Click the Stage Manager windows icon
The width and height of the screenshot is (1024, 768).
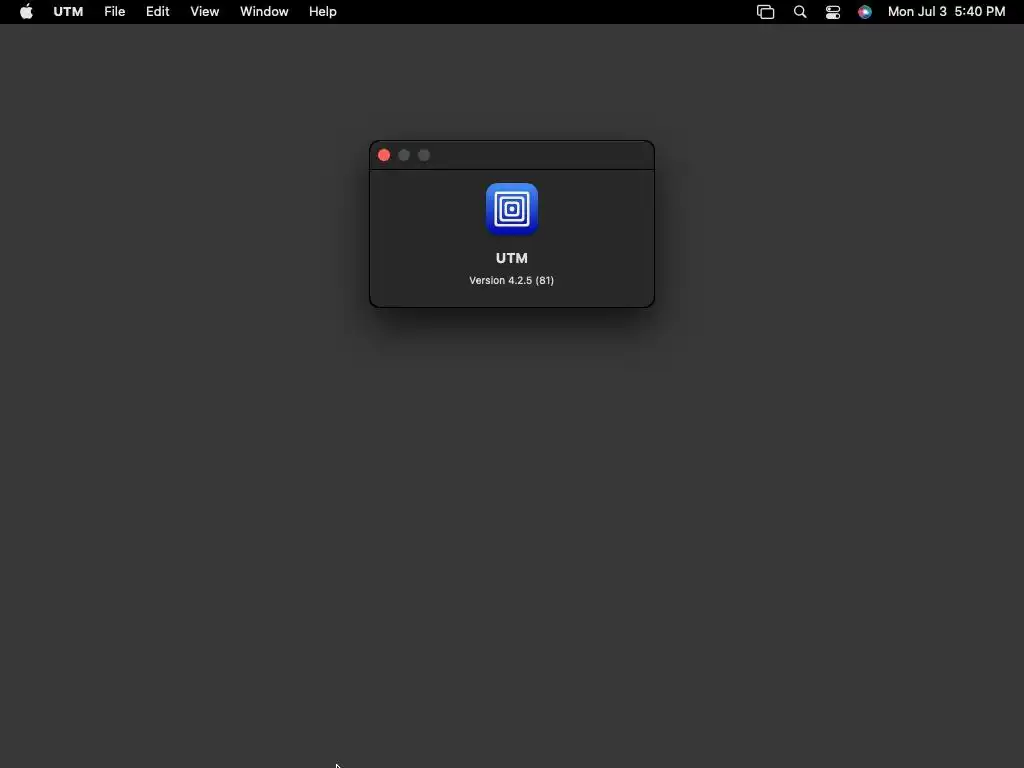[x=765, y=12]
